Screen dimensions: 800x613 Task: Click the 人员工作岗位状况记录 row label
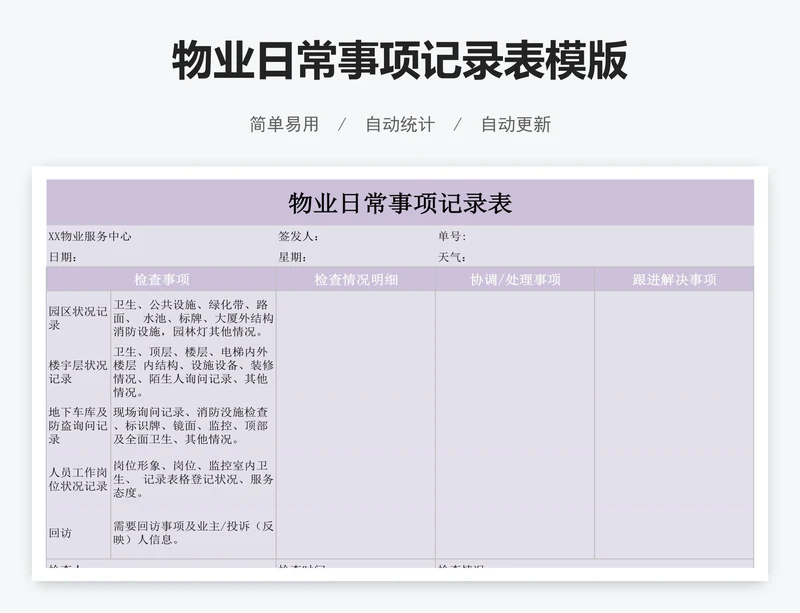78,479
